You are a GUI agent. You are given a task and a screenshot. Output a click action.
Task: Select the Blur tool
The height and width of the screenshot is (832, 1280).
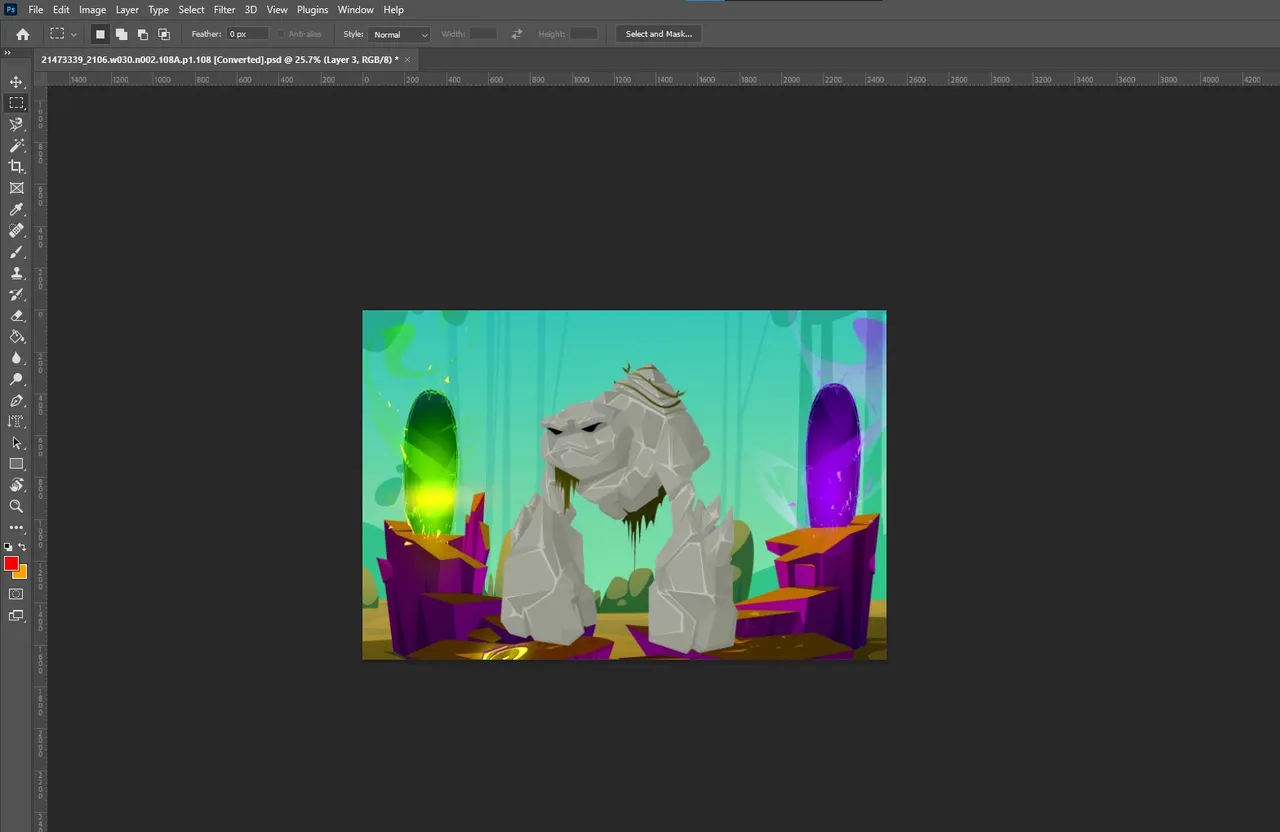point(16,358)
